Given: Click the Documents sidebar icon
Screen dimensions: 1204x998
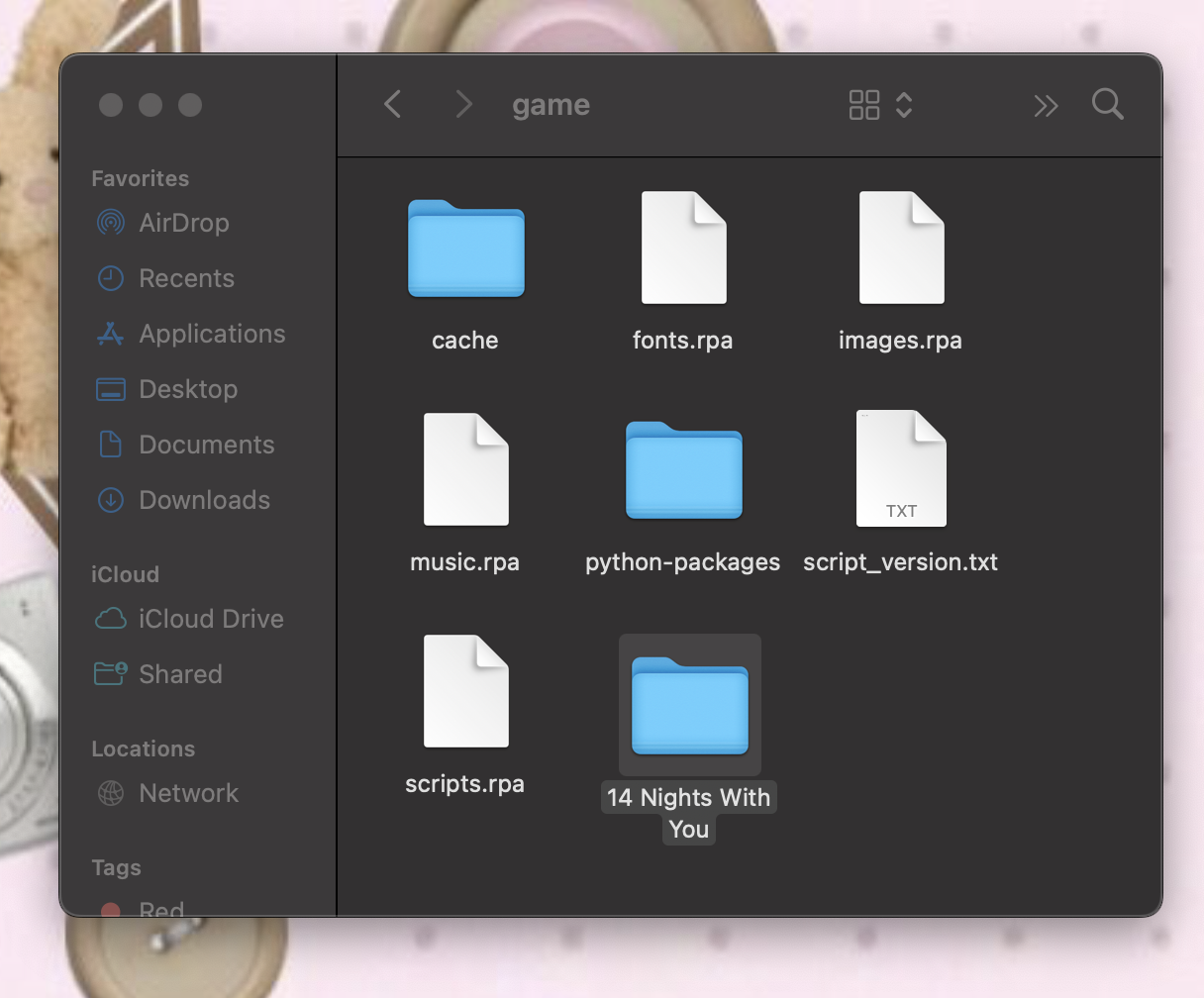Looking at the screenshot, I should click(x=111, y=445).
